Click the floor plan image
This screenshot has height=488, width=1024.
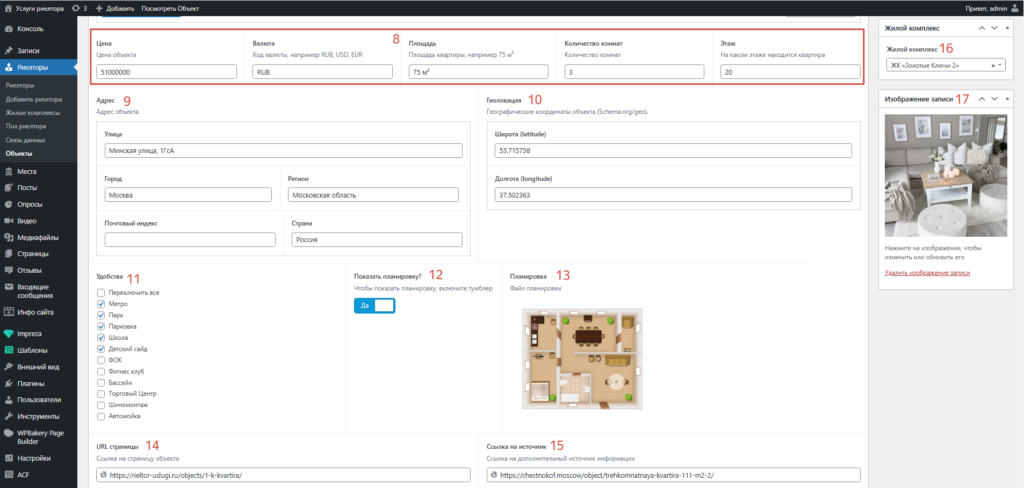[582, 359]
